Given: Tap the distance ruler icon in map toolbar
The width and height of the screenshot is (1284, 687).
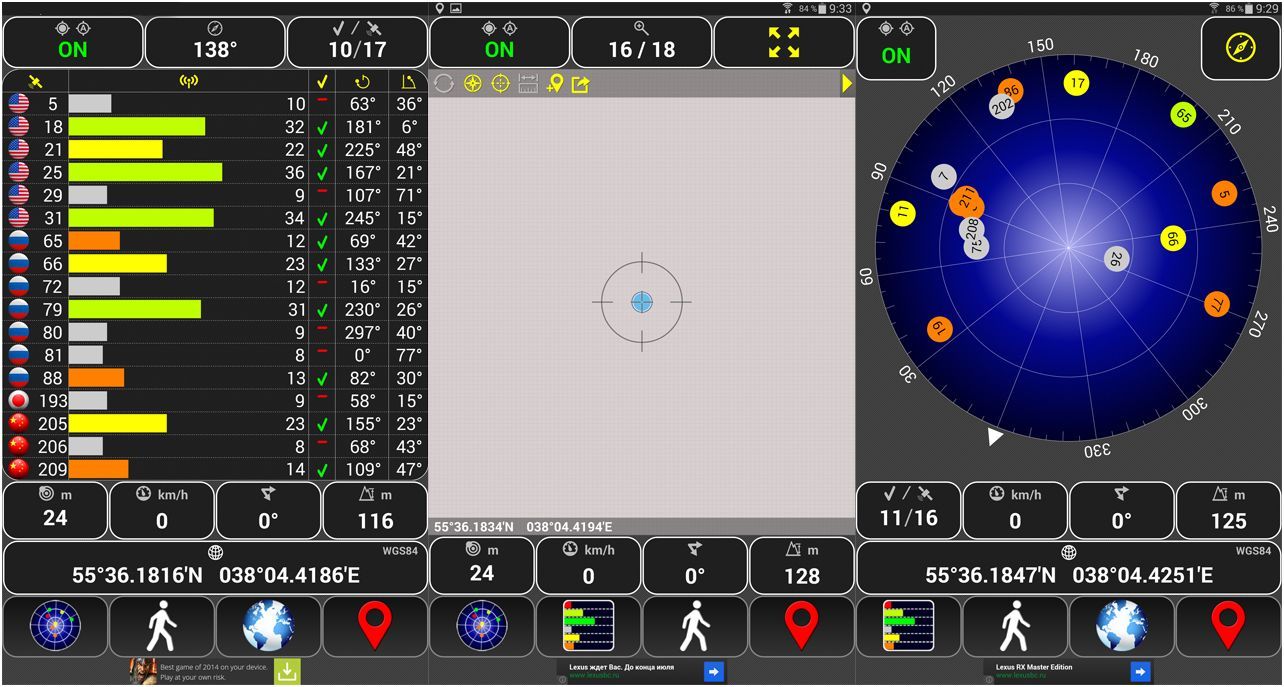Looking at the screenshot, I should coord(528,84).
